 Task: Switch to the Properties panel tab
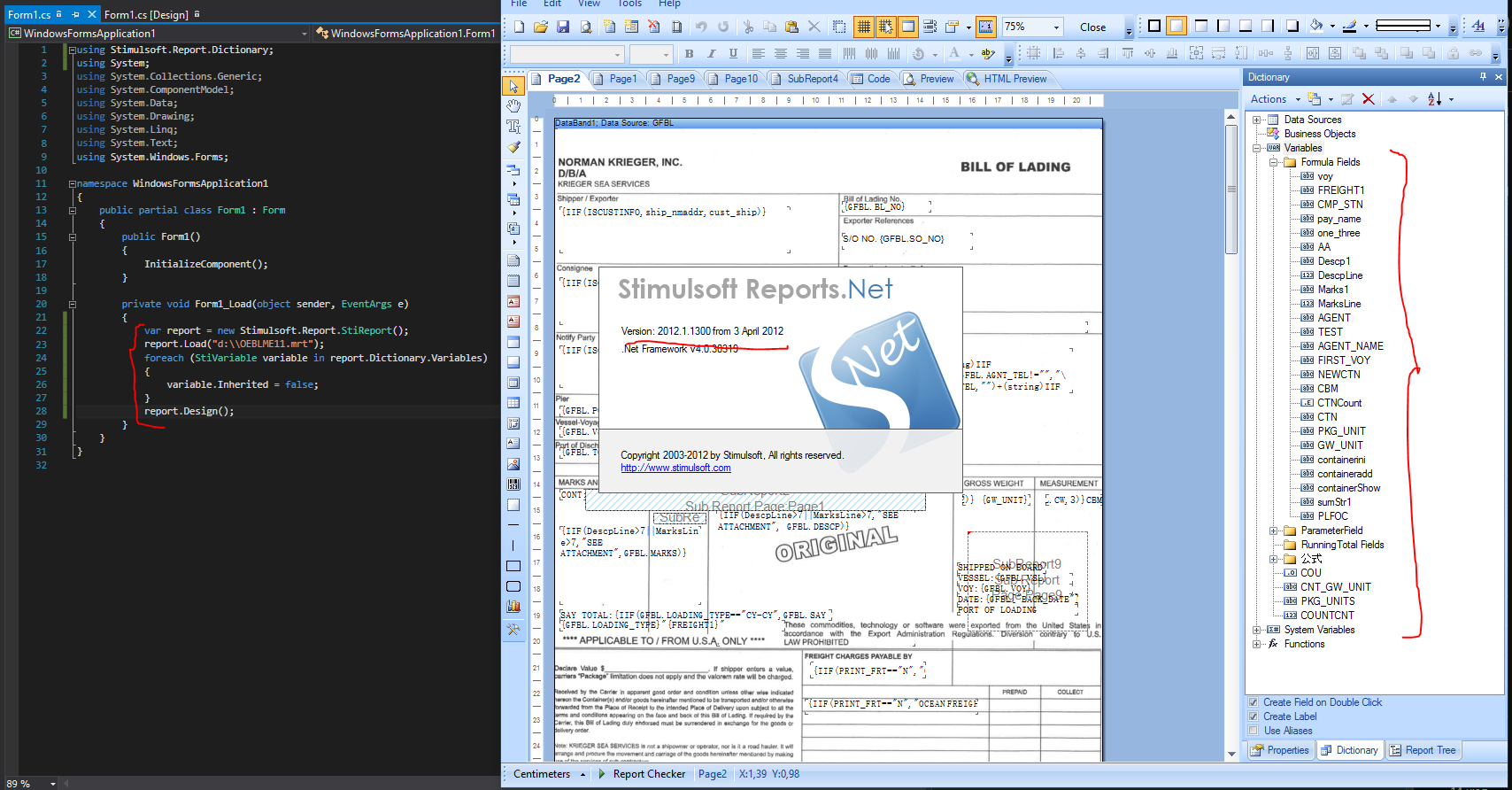1280,750
